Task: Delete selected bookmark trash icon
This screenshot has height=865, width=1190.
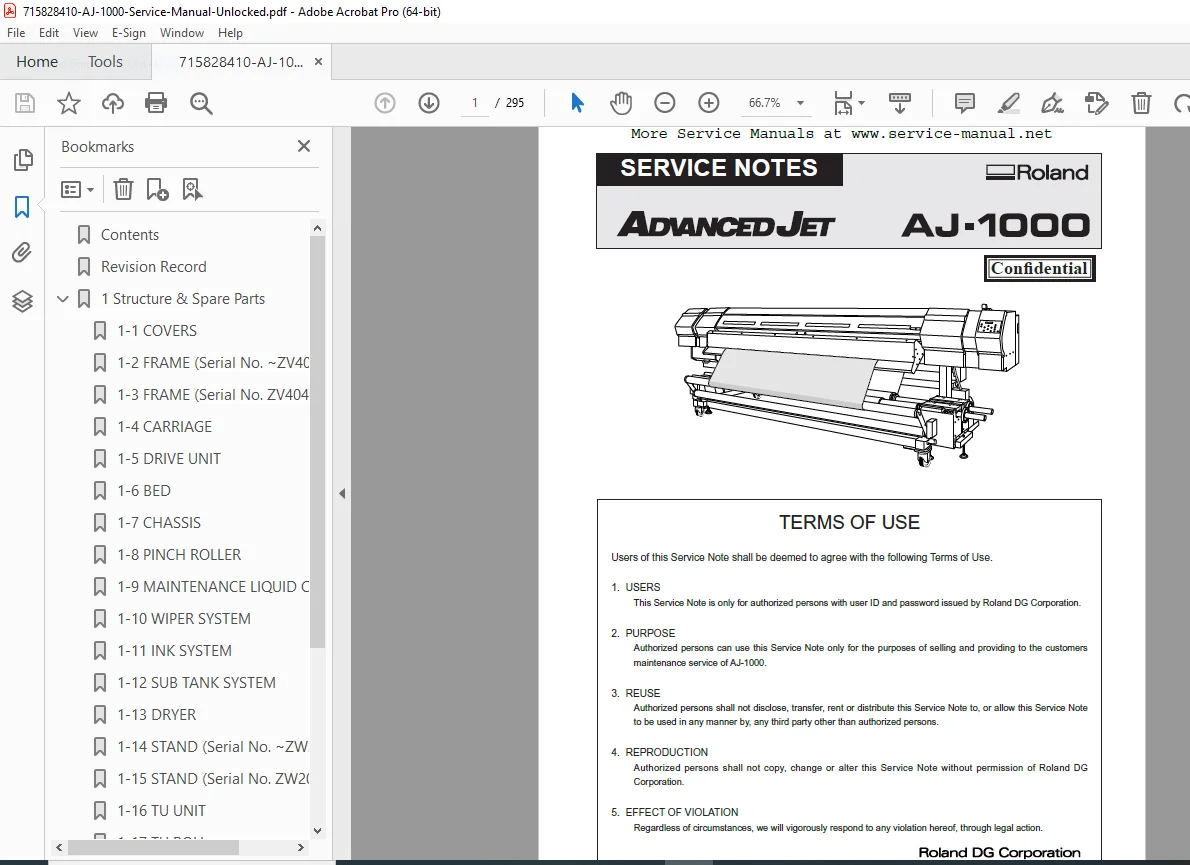Action: coord(123,189)
